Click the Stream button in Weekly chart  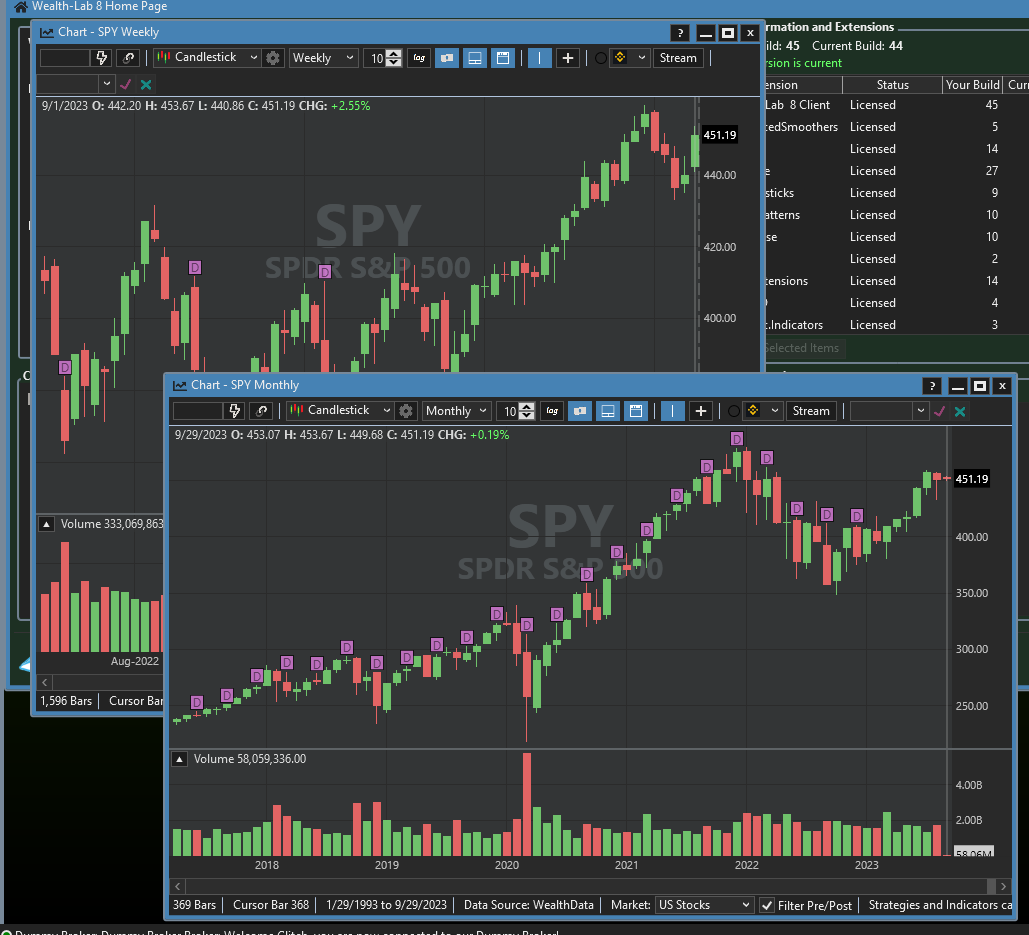point(677,58)
